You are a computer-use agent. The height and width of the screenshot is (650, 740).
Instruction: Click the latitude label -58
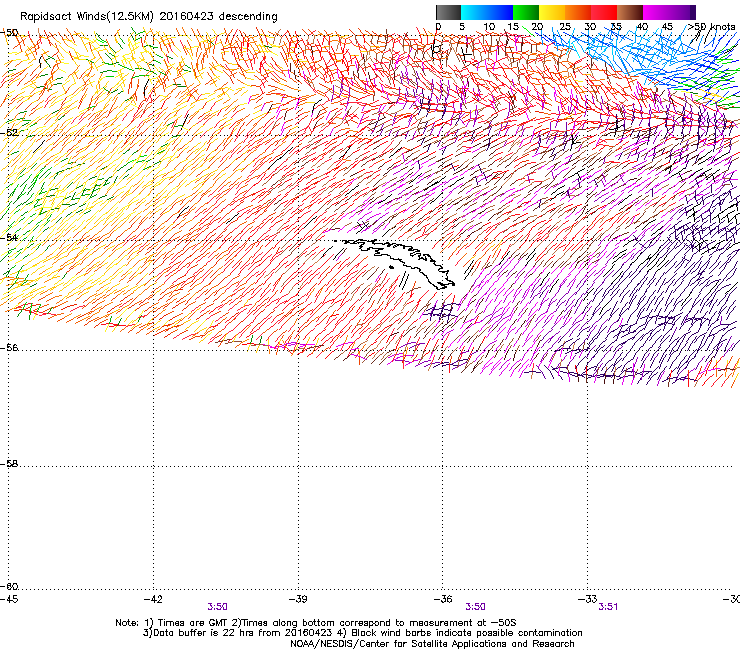[x=10, y=464]
